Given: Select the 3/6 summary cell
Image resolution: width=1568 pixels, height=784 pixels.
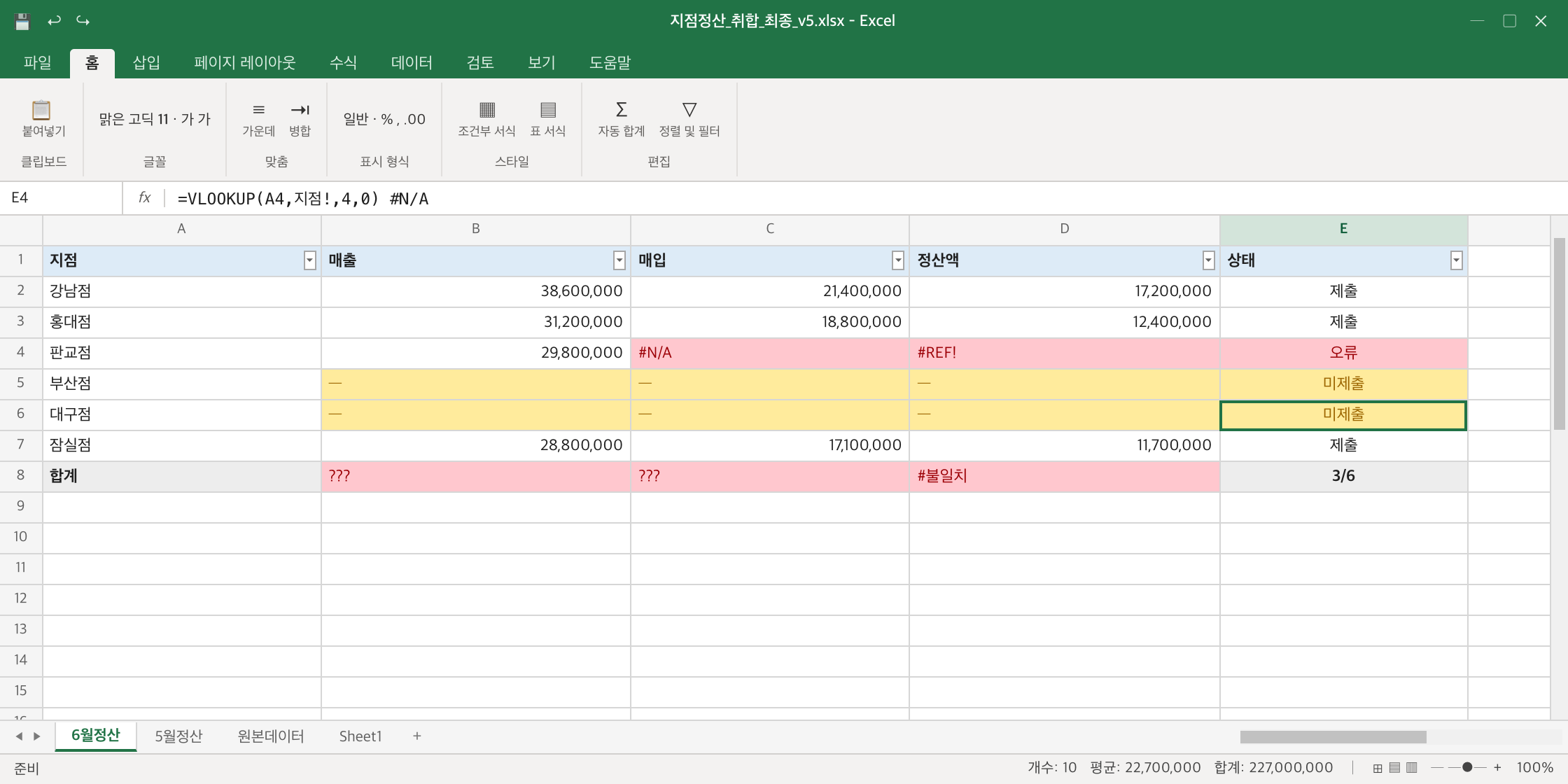Looking at the screenshot, I should click(1343, 476).
